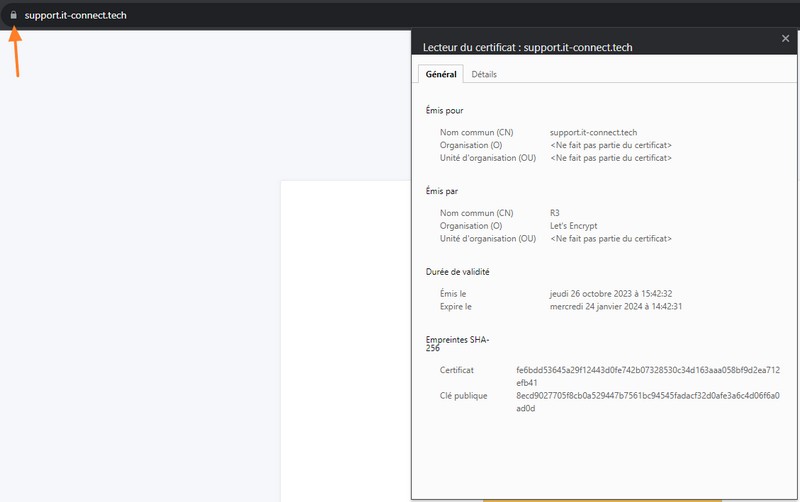Select the Général tab
Screen dimensions: 800x502
pyautogui.click(x=441, y=75)
